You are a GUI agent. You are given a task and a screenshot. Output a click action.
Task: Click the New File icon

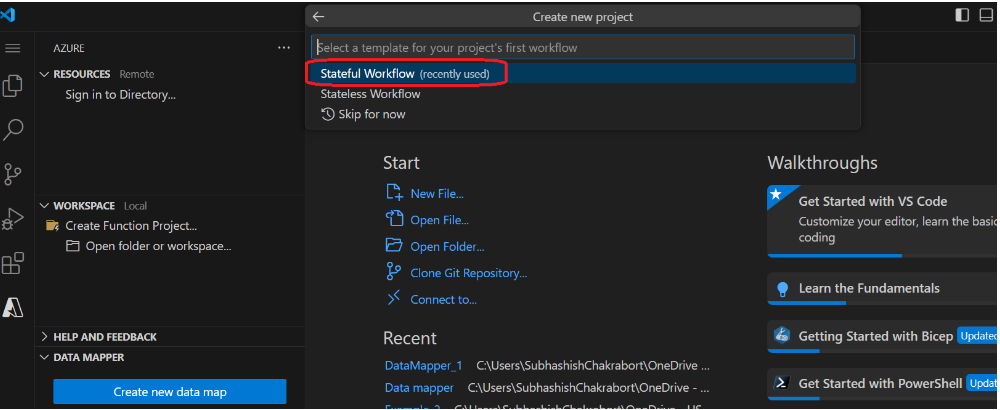(394, 193)
